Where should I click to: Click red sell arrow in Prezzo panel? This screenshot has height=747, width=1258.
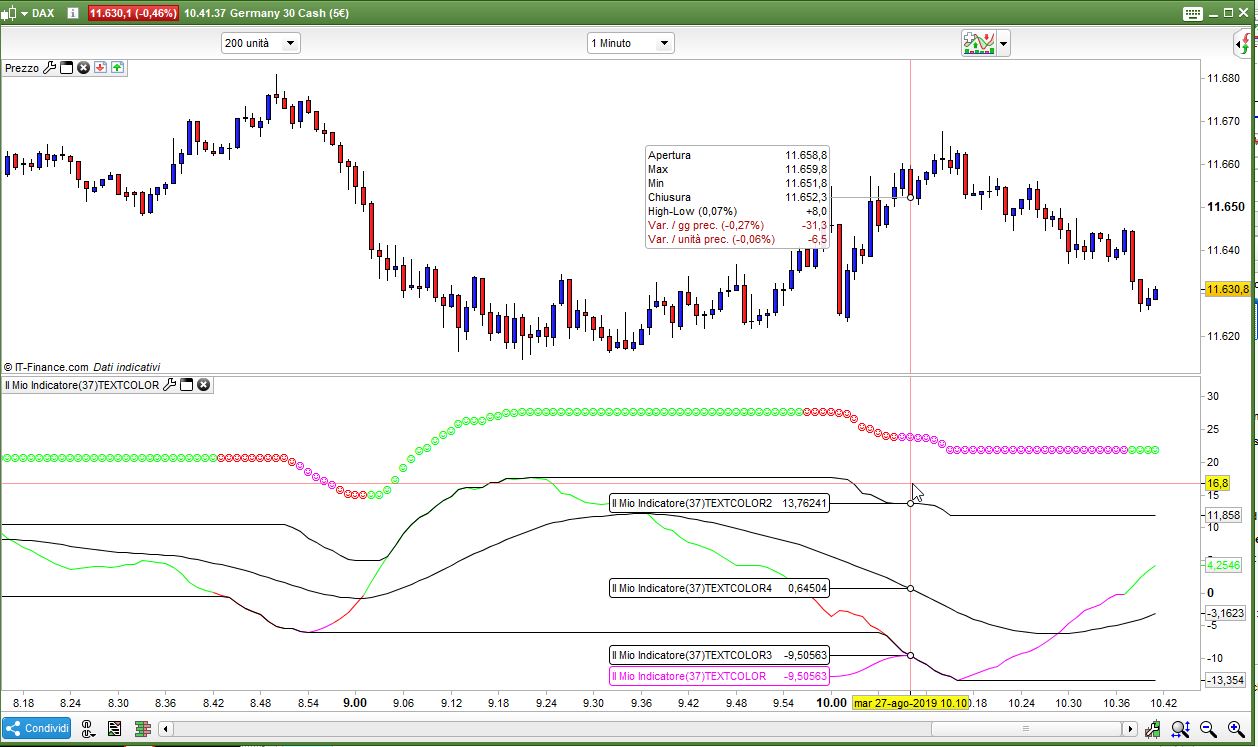pos(101,68)
